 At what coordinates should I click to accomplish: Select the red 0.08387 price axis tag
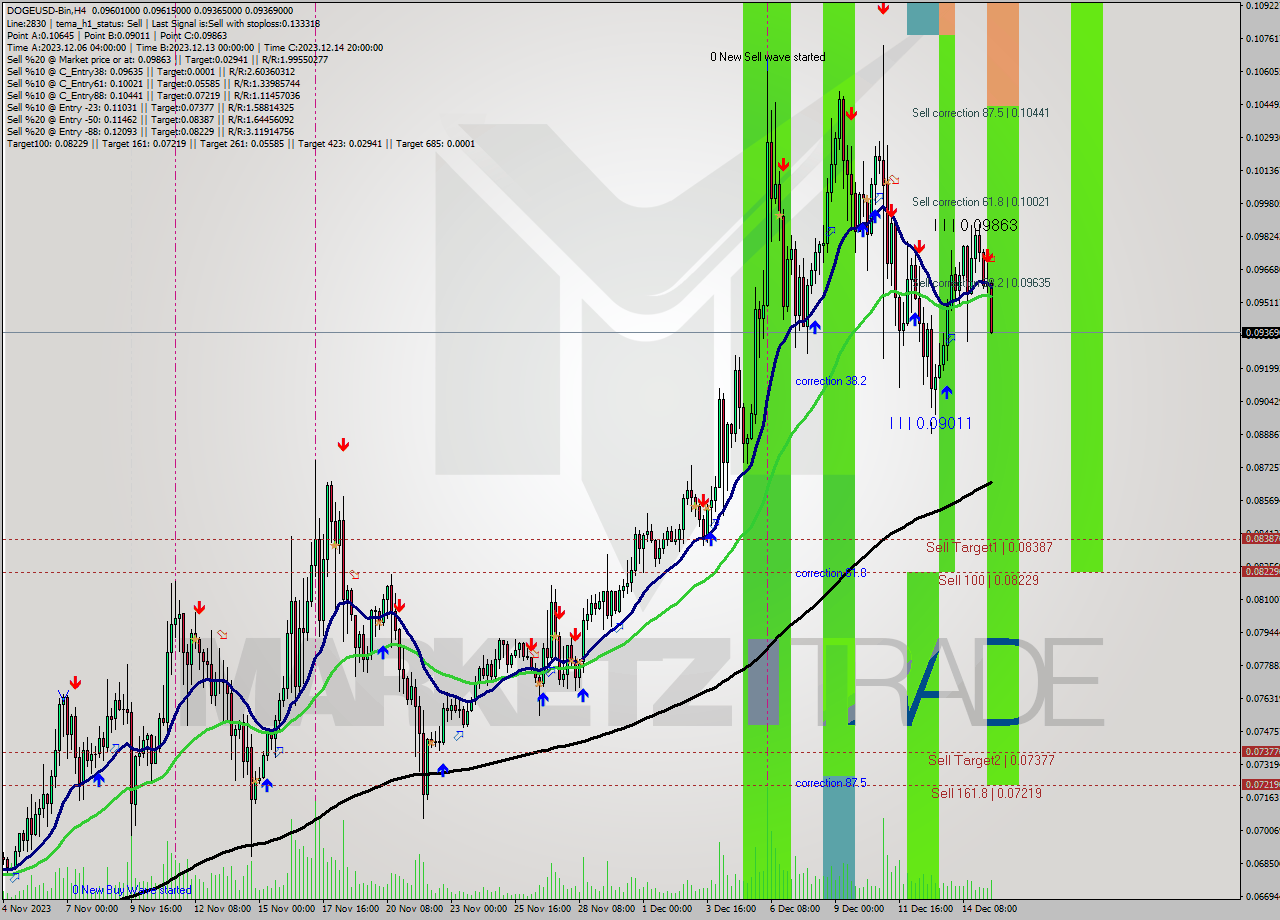(x=1260, y=538)
